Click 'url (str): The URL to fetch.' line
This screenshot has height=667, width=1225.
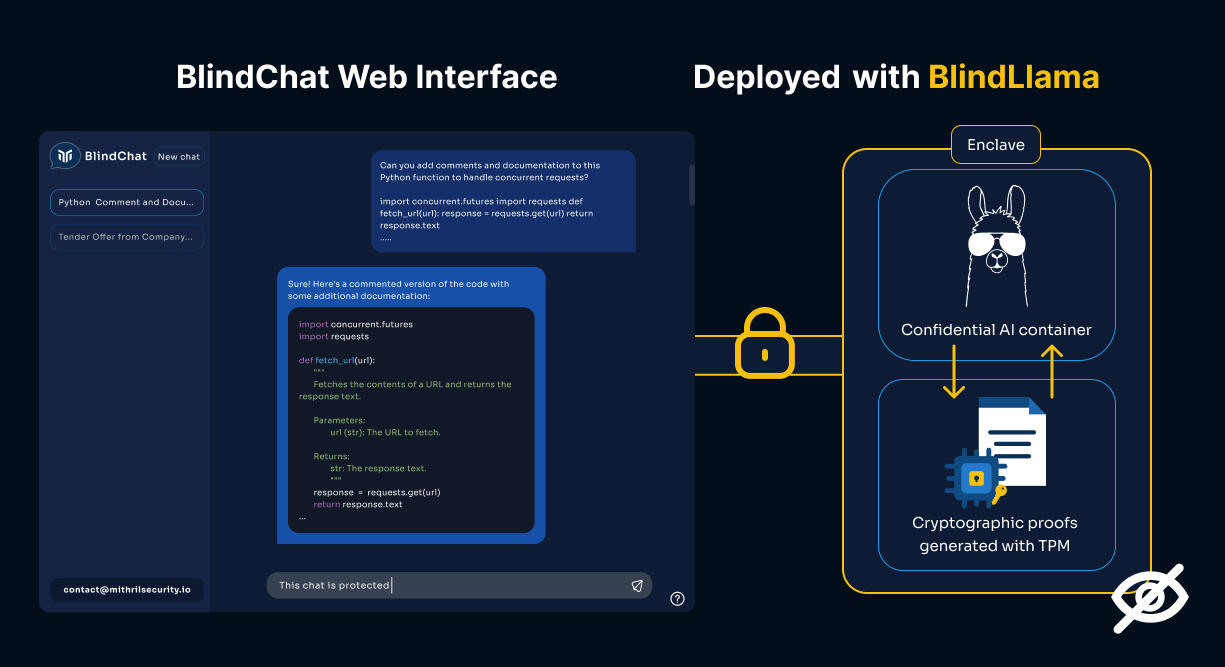[385, 432]
